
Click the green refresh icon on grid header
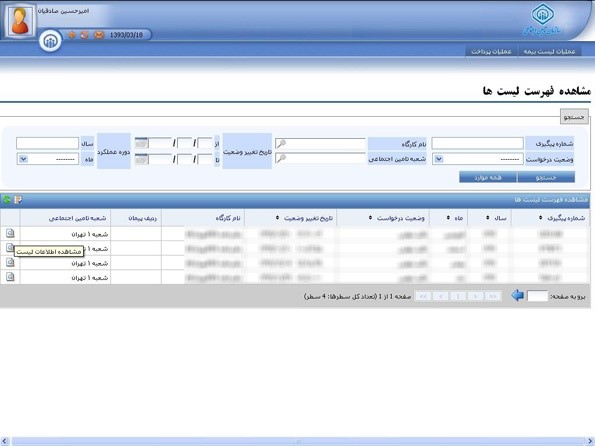tap(6, 199)
